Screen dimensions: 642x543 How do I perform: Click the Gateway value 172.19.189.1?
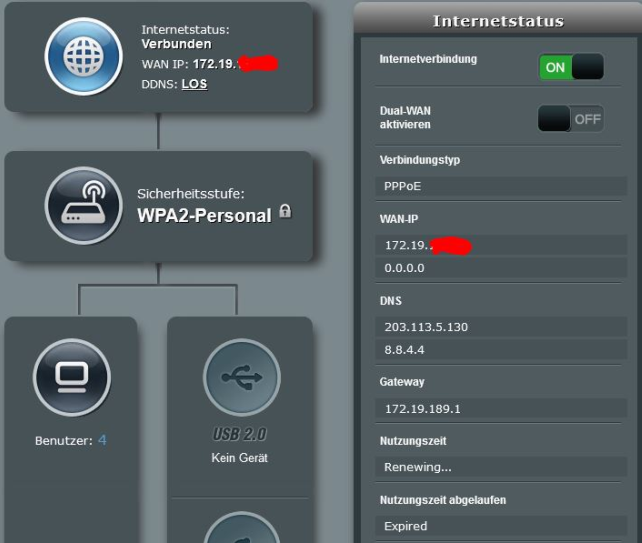tap(501, 409)
